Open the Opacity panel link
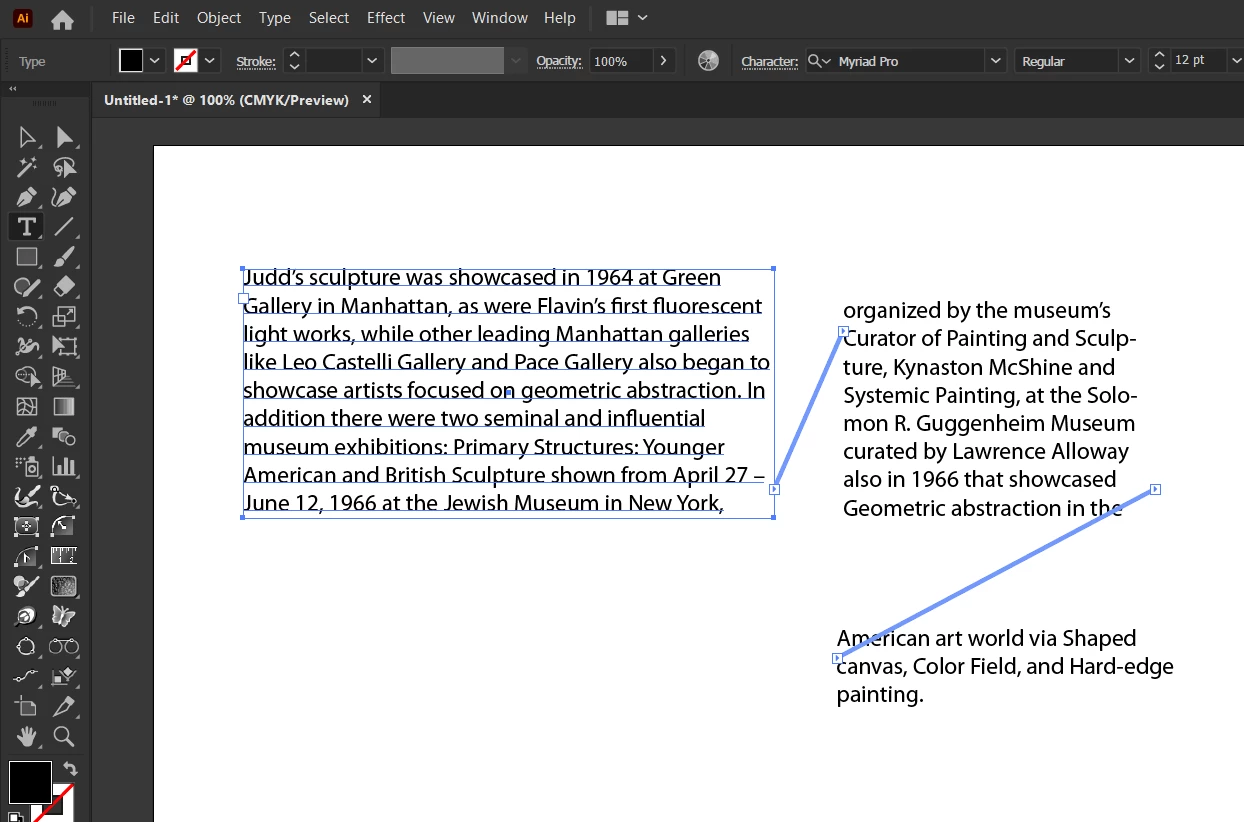Viewport: 1244px width, 822px height. tap(559, 62)
